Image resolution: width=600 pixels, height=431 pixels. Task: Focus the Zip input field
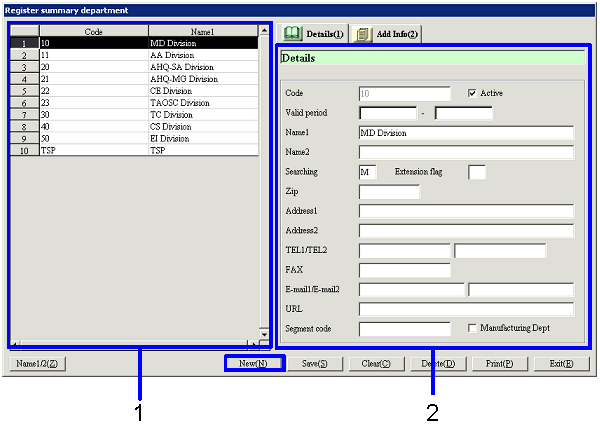[x=389, y=191]
